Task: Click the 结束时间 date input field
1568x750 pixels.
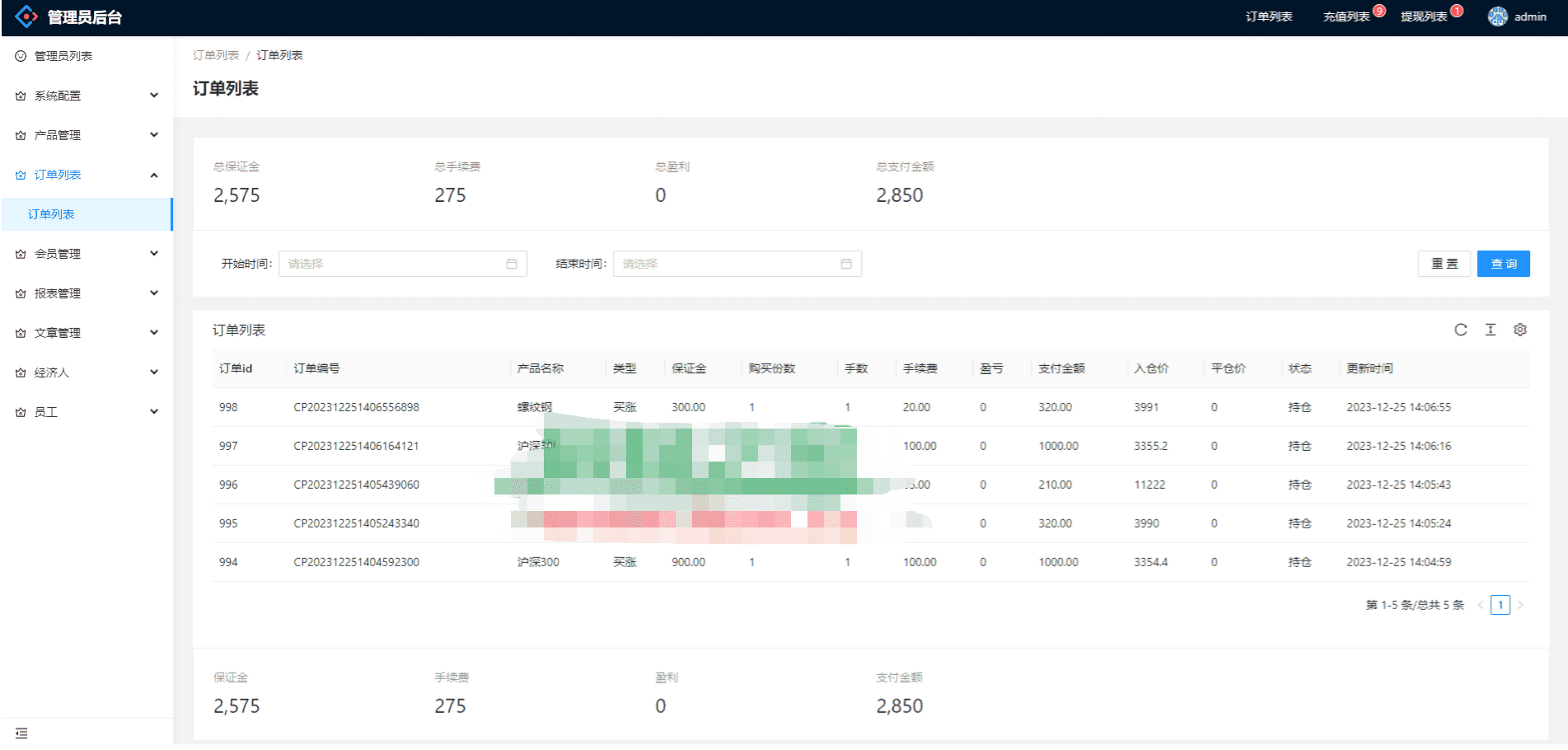Action: point(725,264)
